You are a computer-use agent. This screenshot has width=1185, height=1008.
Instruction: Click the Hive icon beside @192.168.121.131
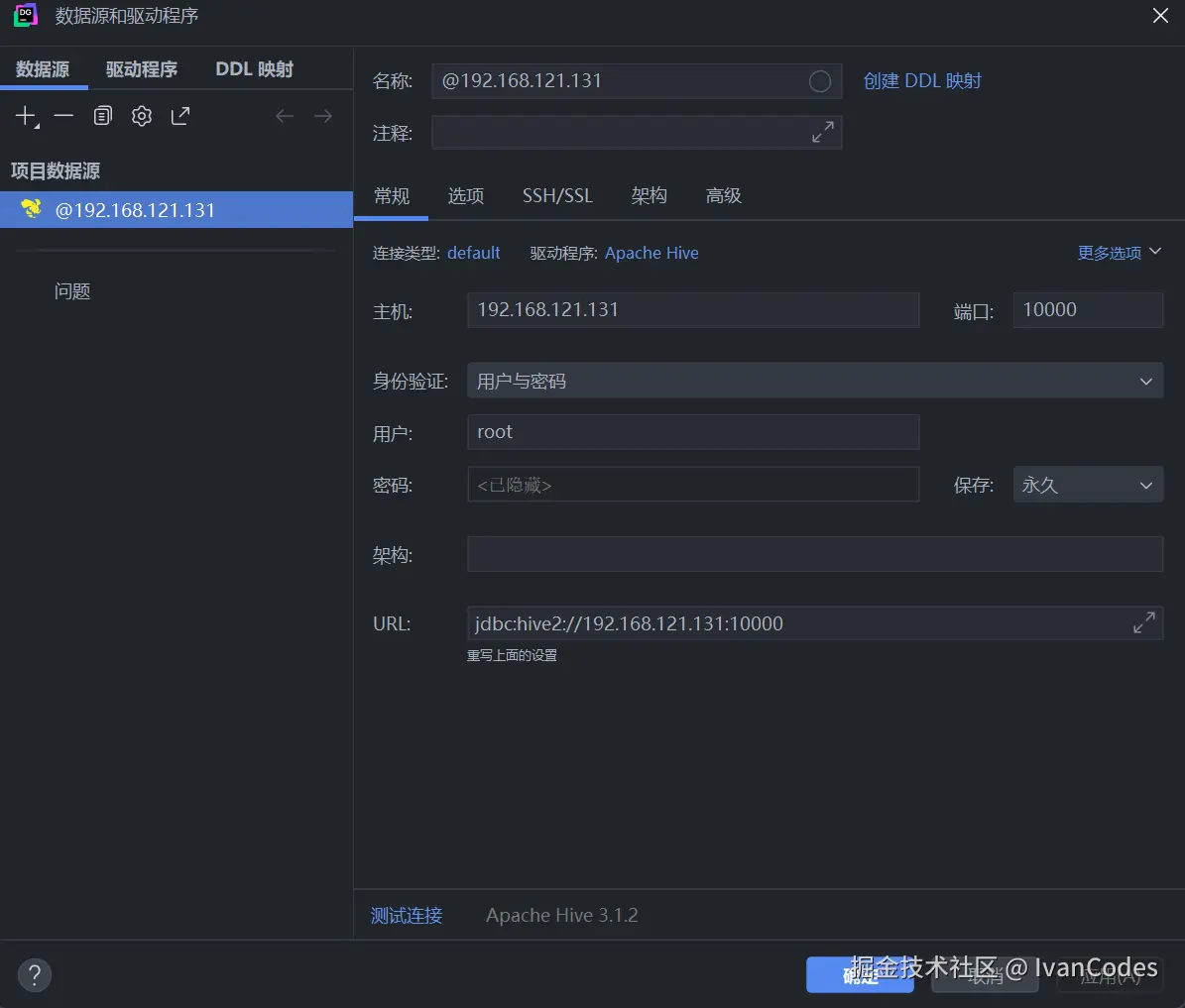coord(31,208)
